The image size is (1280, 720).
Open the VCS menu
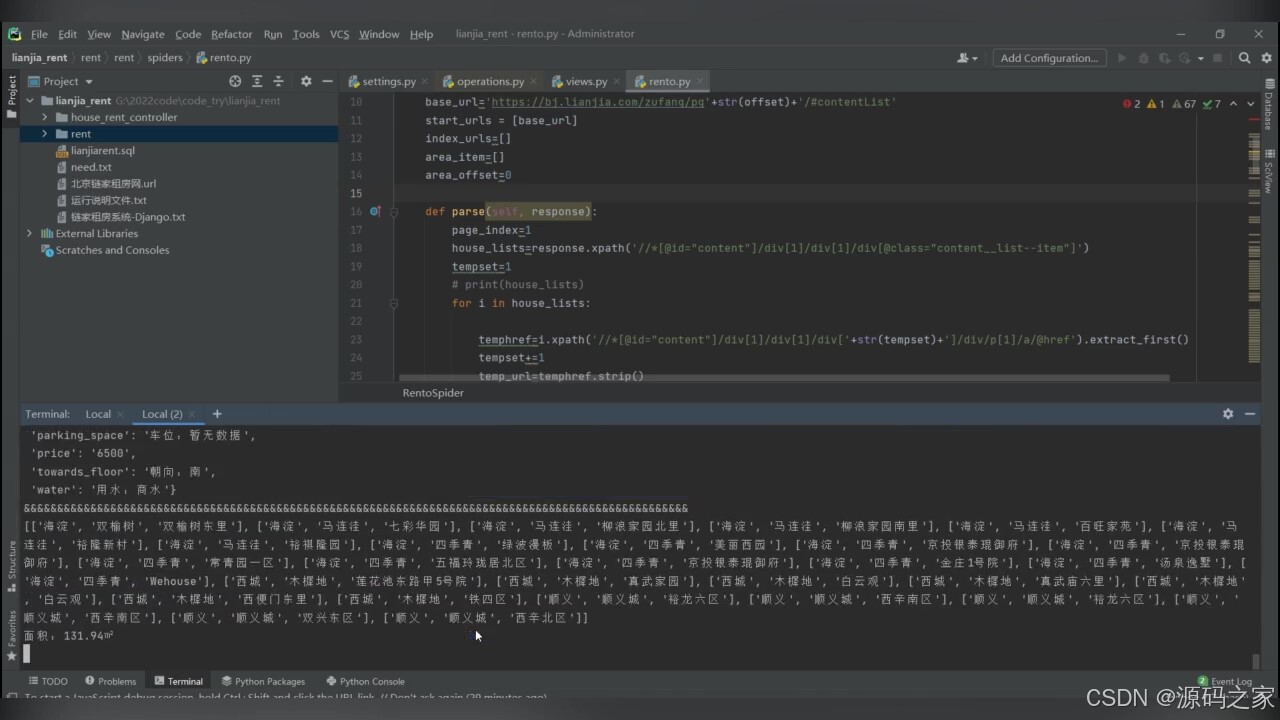[x=339, y=34]
